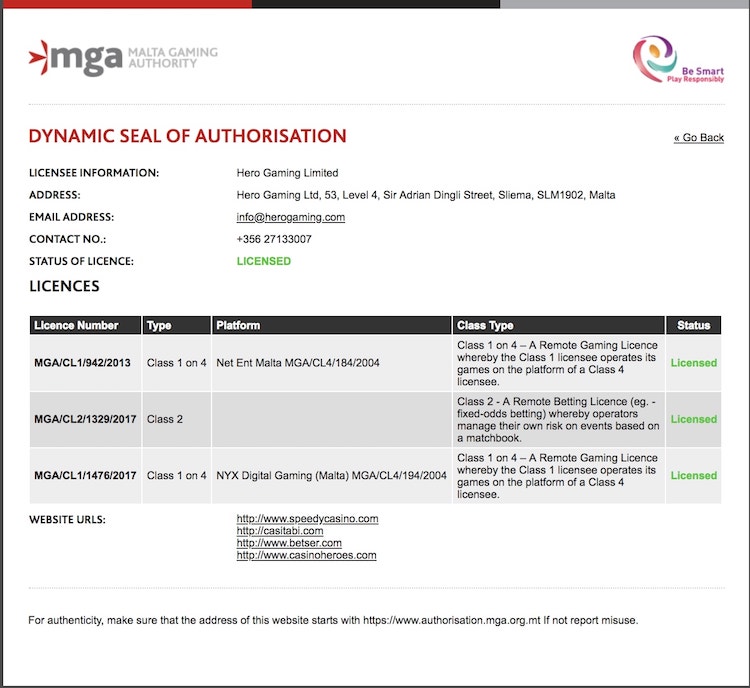Open the info@herogaming.com email link
The height and width of the screenshot is (688, 750).
290,217
